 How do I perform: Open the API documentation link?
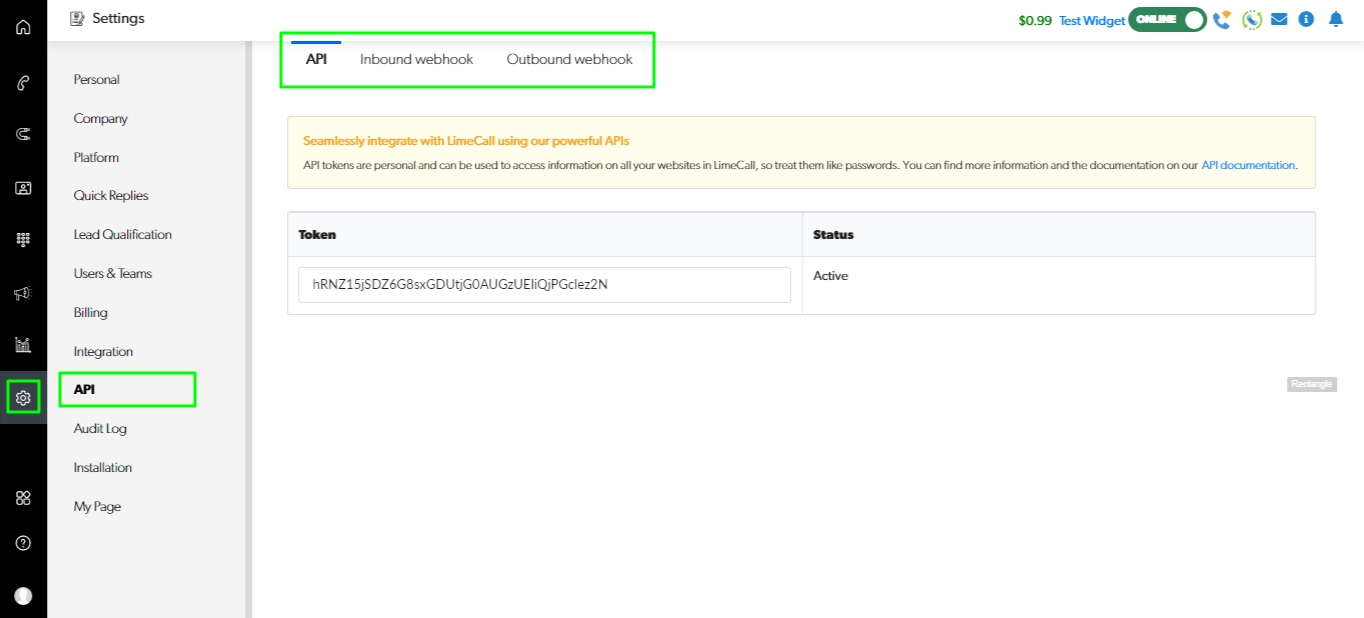pos(1248,165)
